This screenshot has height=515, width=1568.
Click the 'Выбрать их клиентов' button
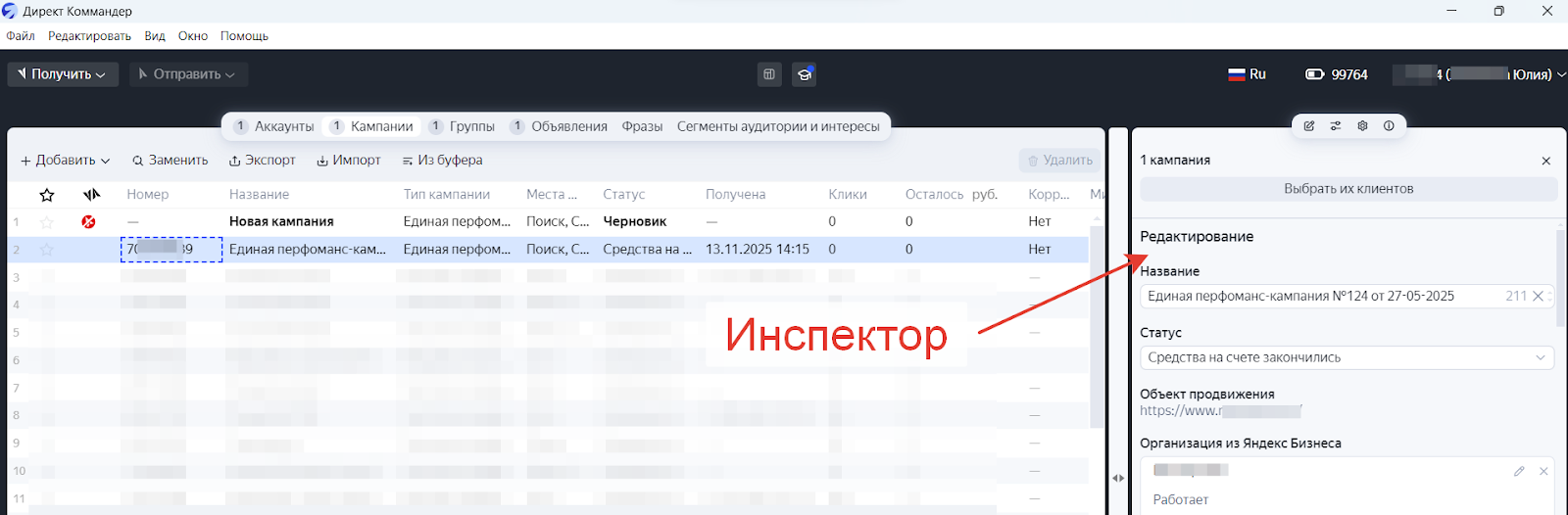[1348, 189]
